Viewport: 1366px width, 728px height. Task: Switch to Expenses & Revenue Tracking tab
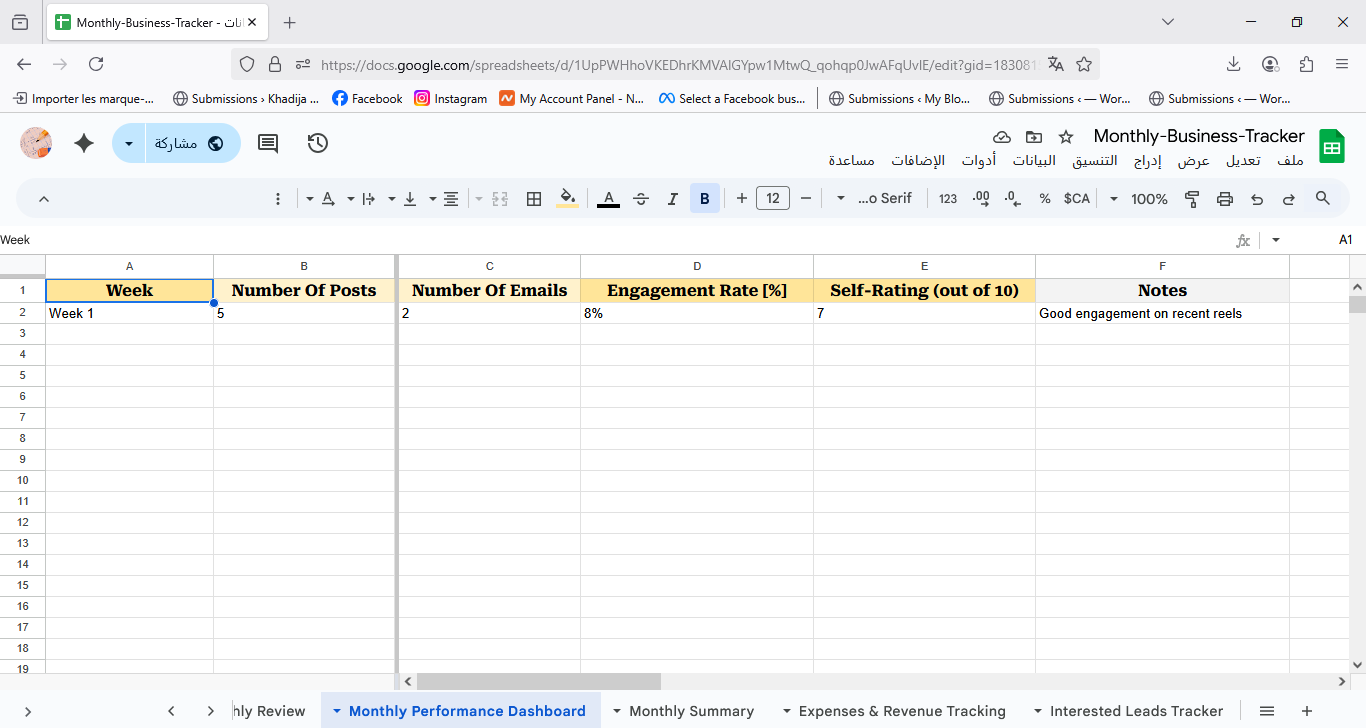[902, 711]
